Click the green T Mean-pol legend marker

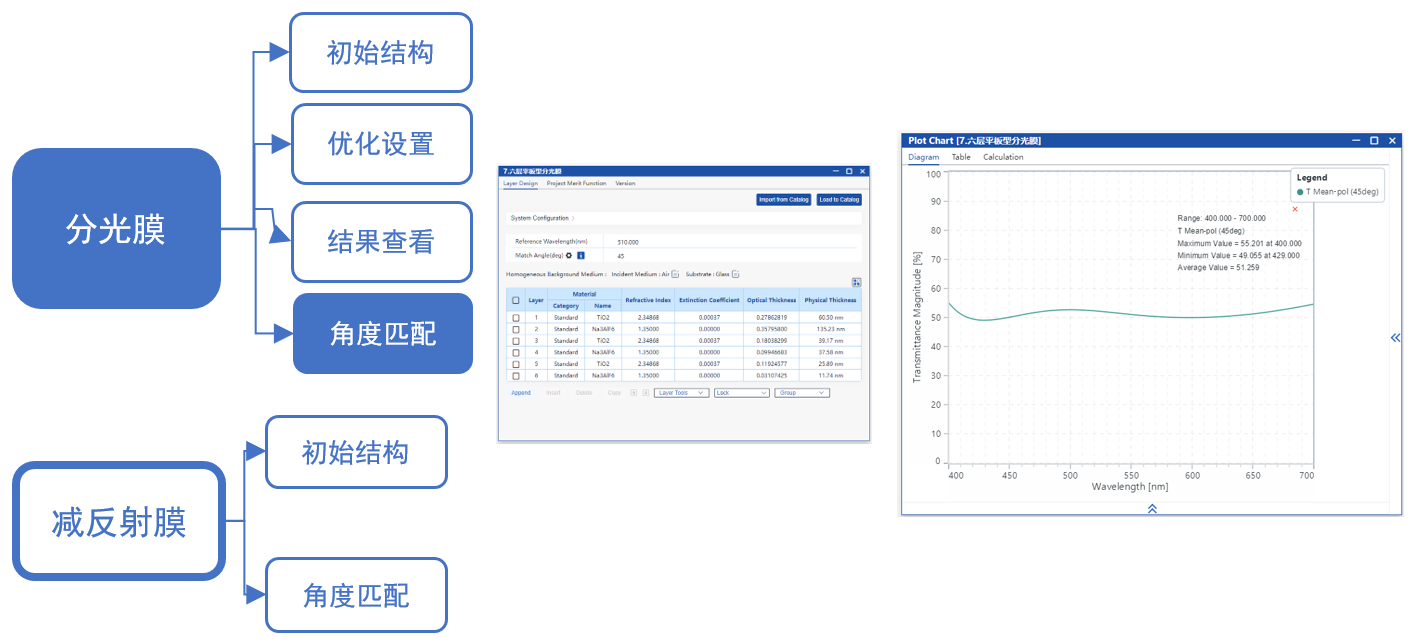(x=1300, y=191)
